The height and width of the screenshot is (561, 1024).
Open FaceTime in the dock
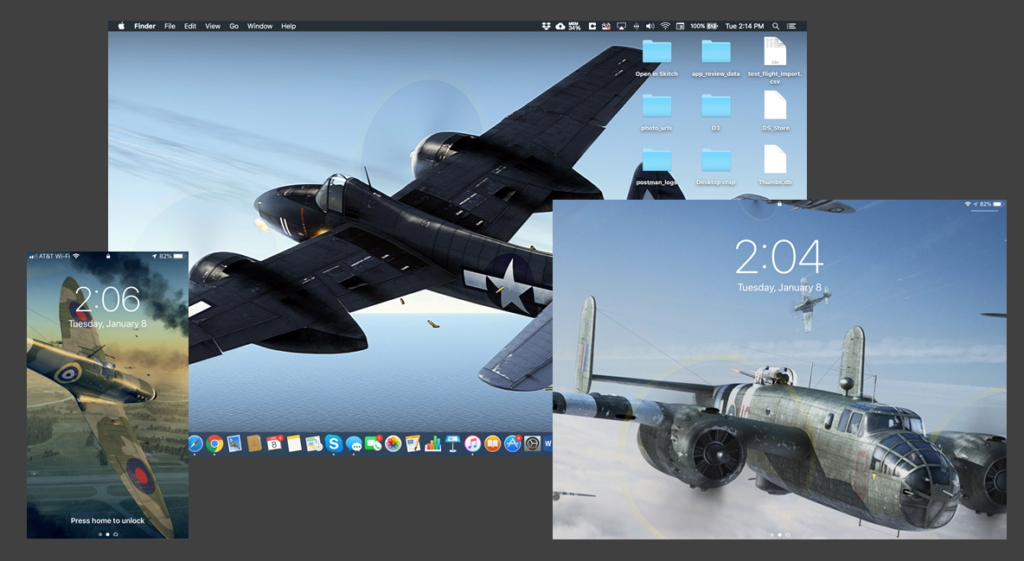pyautogui.click(x=373, y=443)
